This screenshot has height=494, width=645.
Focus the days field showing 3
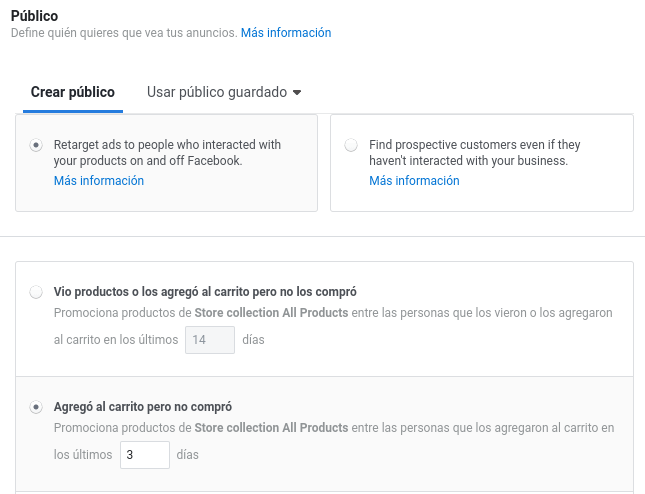click(145, 455)
